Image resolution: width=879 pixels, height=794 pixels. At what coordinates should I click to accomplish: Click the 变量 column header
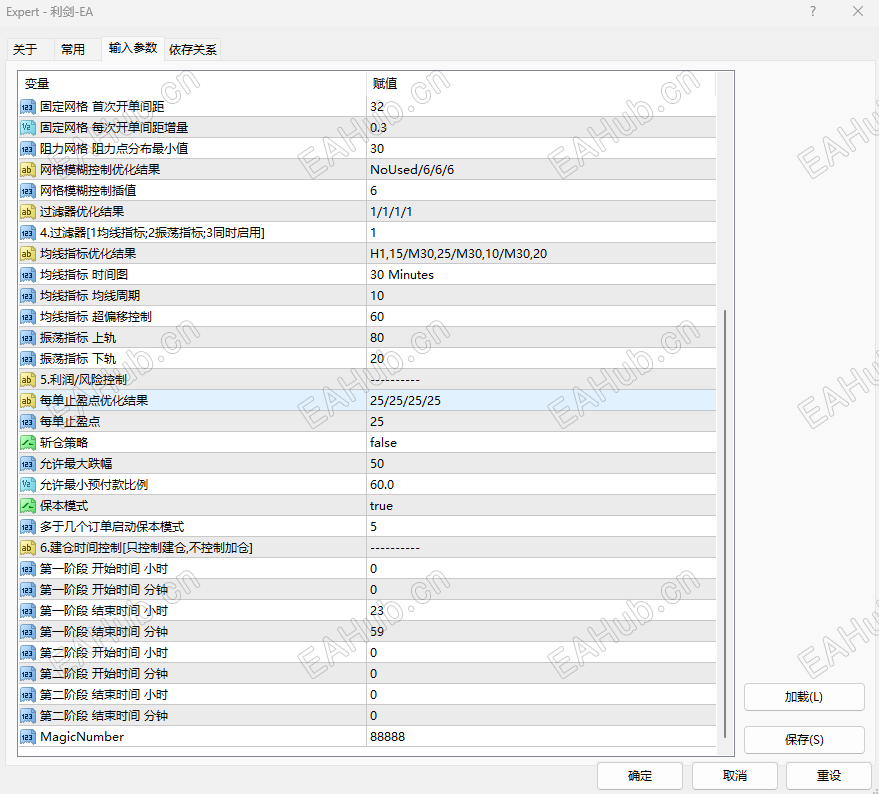(x=192, y=84)
